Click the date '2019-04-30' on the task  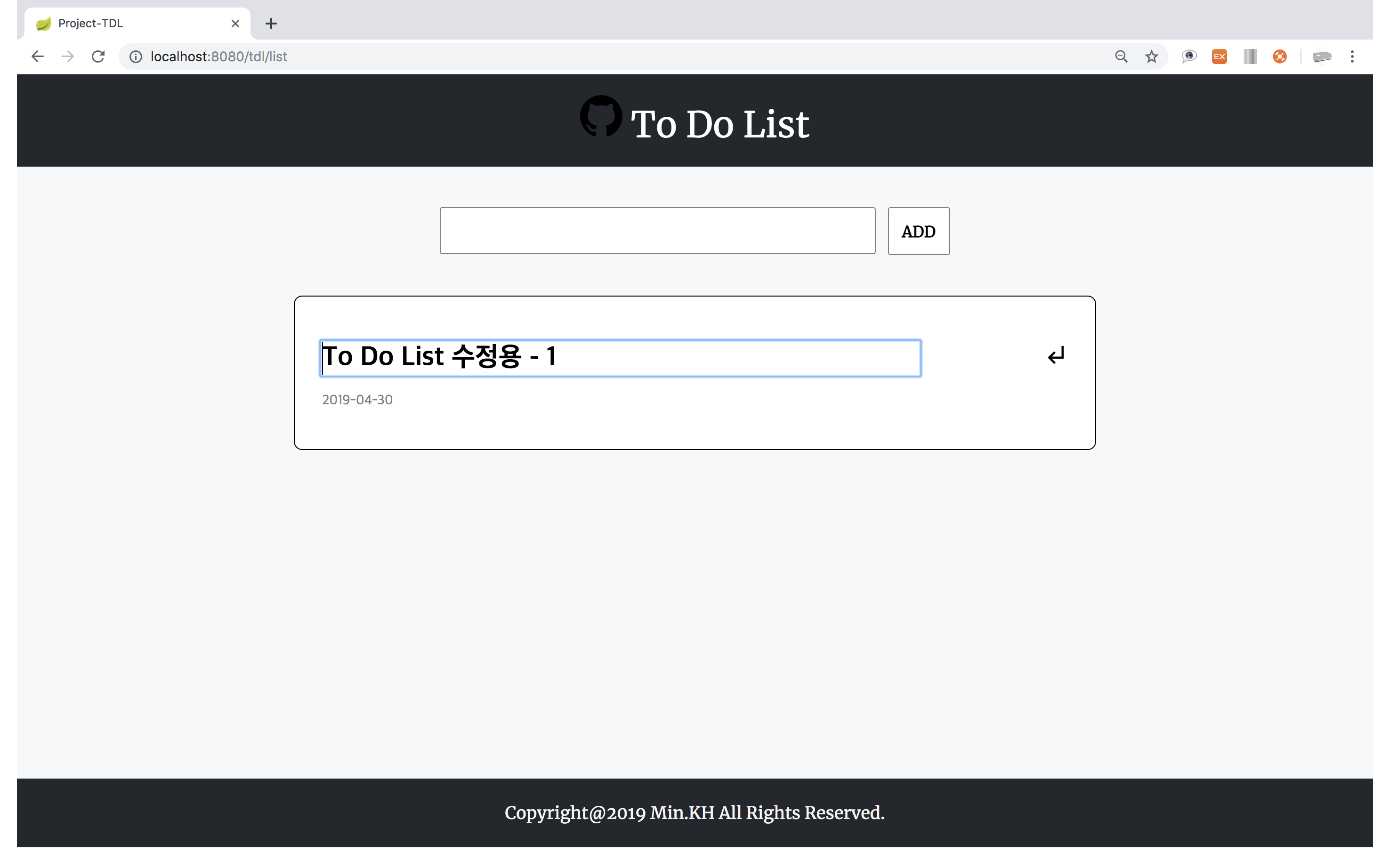pos(357,400)
